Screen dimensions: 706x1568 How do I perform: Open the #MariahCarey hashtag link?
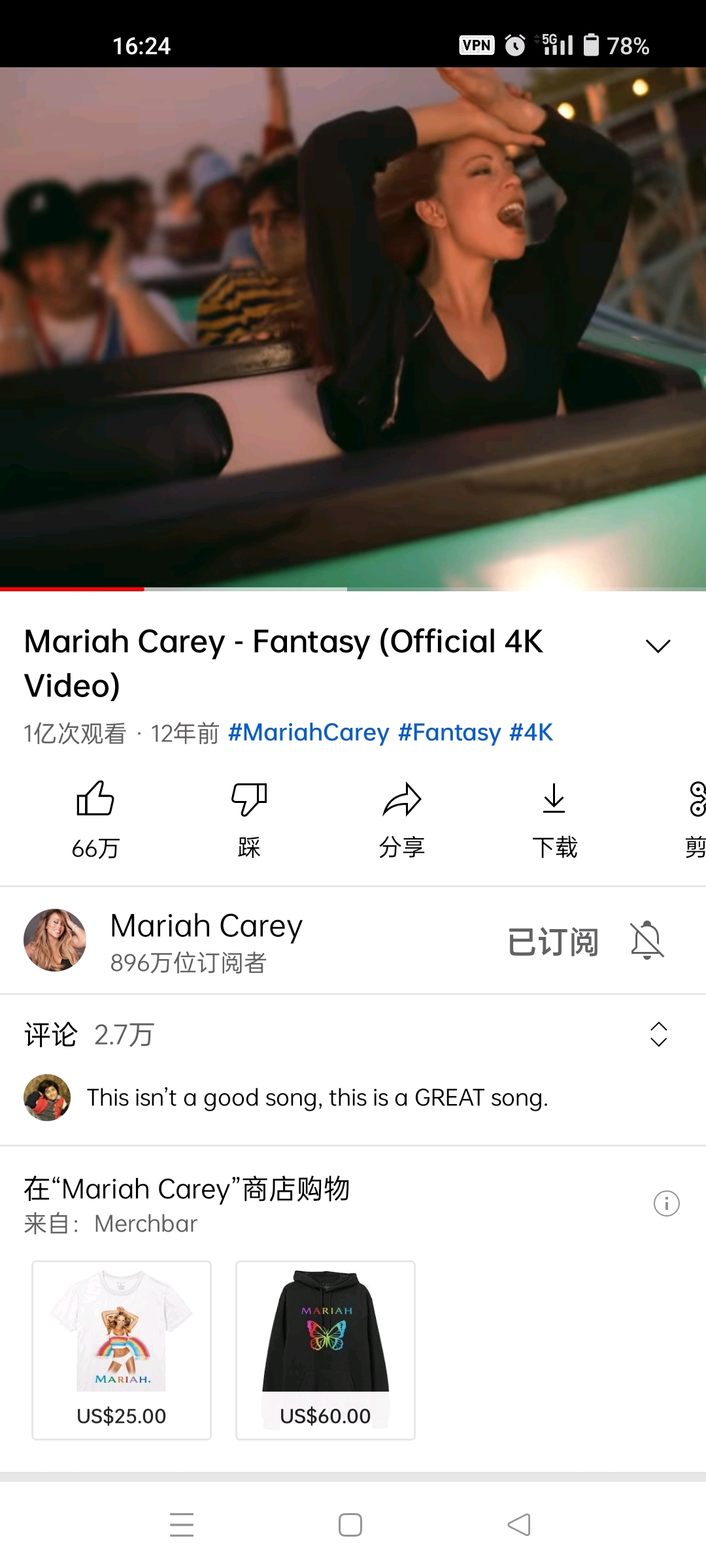pyautogui.click(x=309, y=732)
